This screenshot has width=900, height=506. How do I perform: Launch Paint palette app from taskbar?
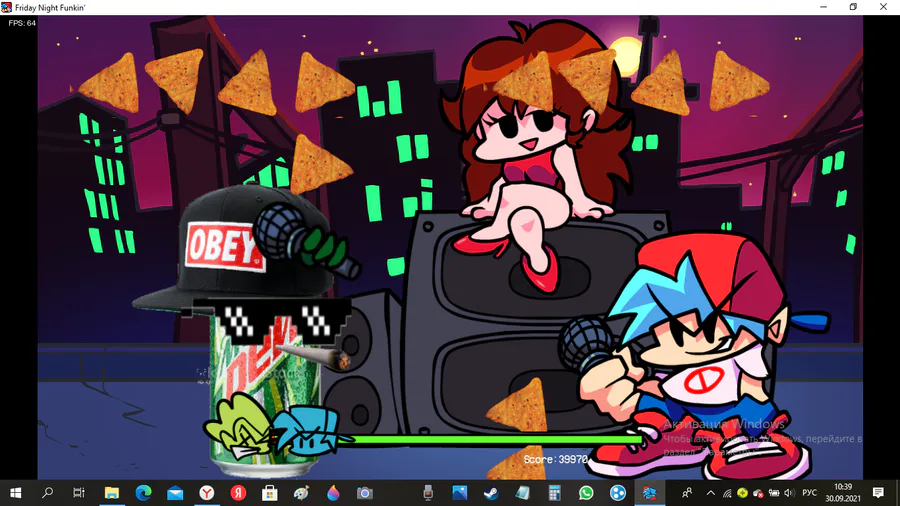[x=301, y=493]
